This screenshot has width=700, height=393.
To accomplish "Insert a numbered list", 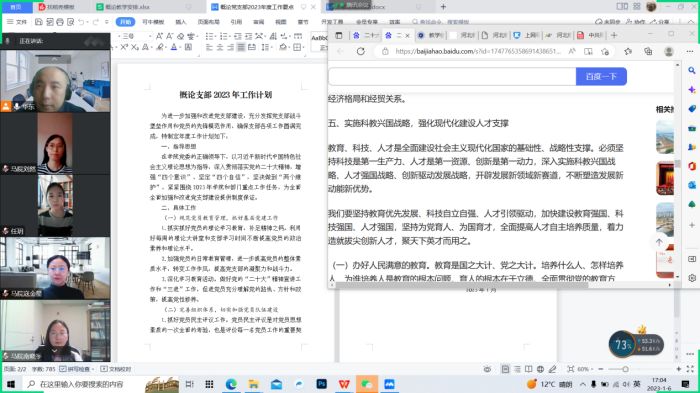I will point(224,36).
